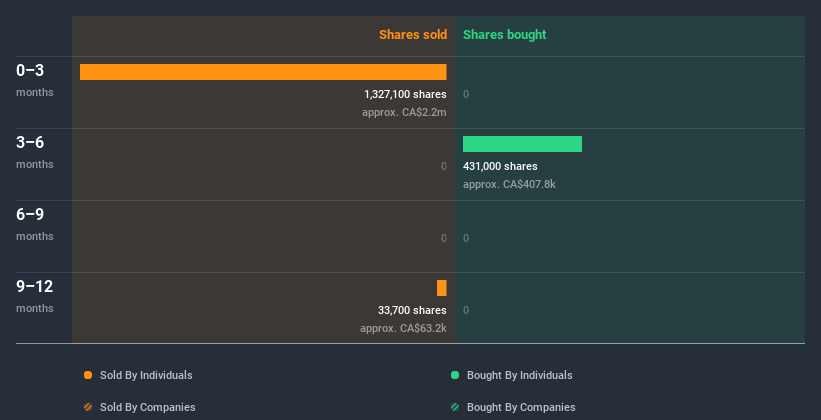Toggle the Sold By Companies legend label
Screen dimensions: 821x420
pyautogui.click(x=147, y=407)
